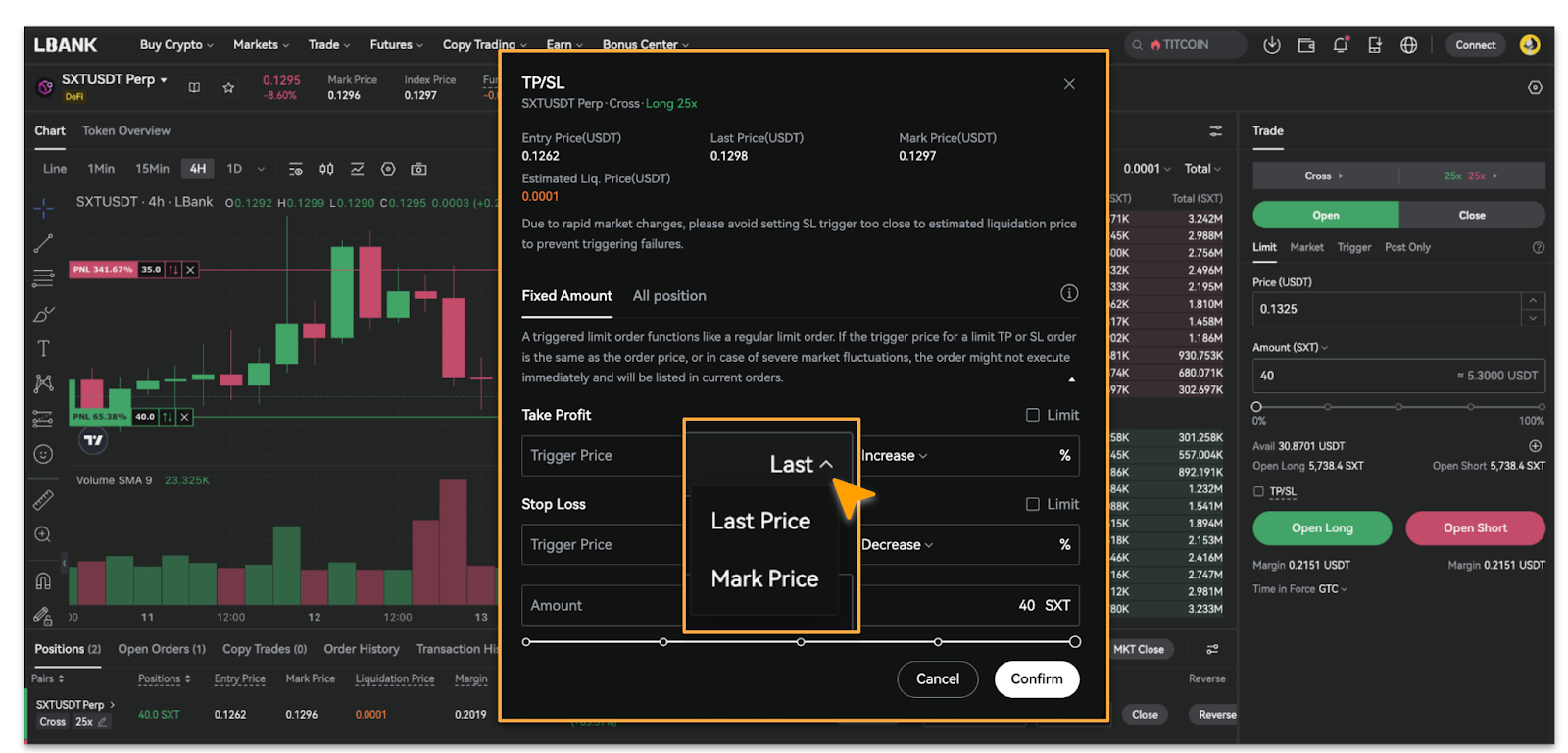Viewport: 1568px width, 753px height.
Task: Open the indicators line chart icon
Action: coord(357,169)
